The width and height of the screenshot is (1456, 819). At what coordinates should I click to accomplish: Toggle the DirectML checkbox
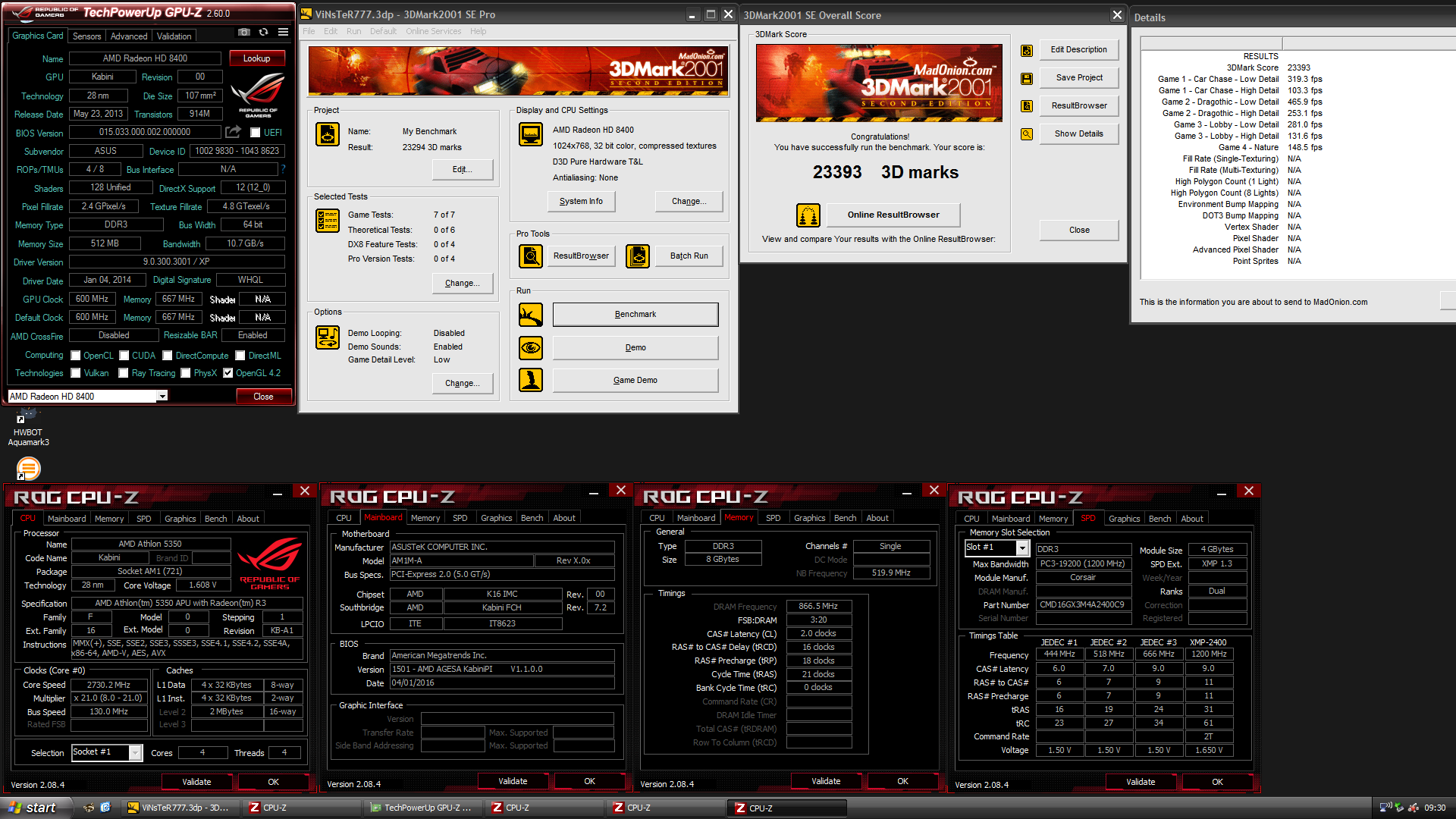point(240,356)
